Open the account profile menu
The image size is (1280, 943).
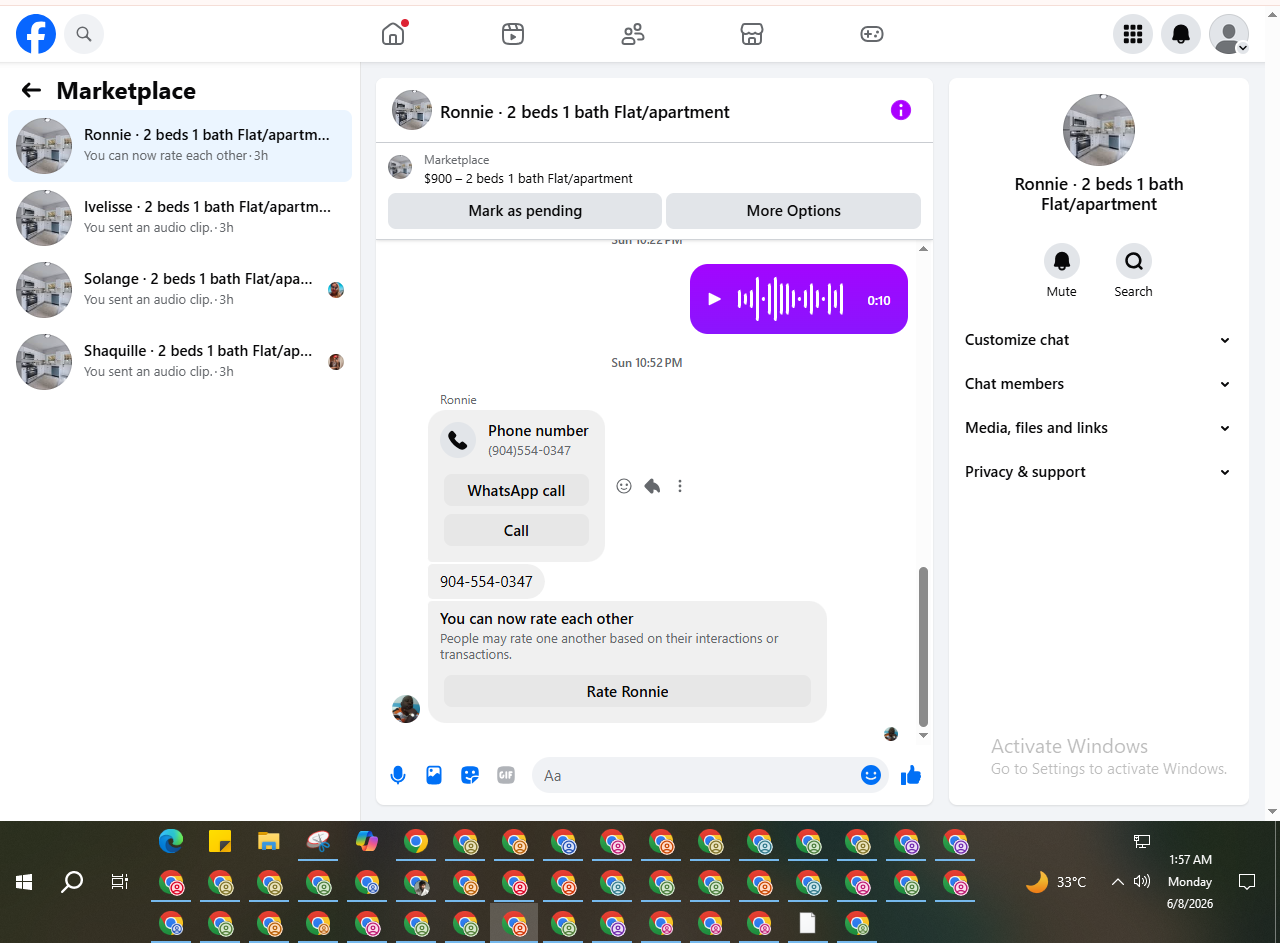(x=1229, y=34)
